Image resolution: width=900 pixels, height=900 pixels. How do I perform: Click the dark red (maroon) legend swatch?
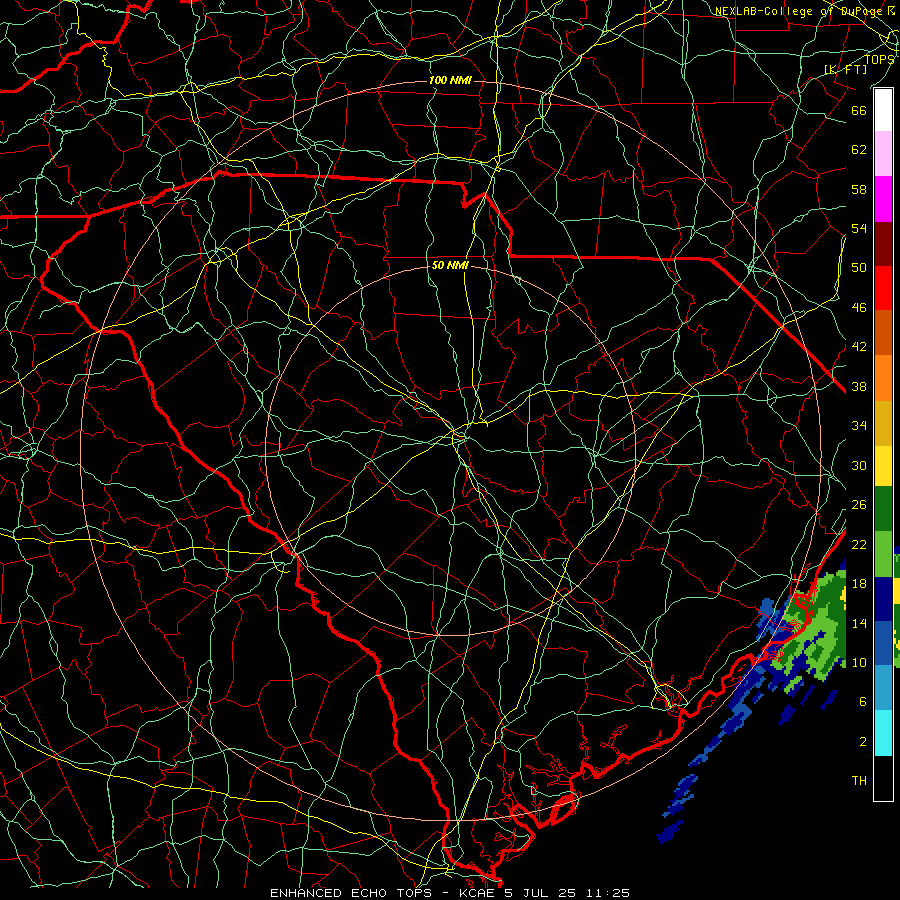[883, 244]
